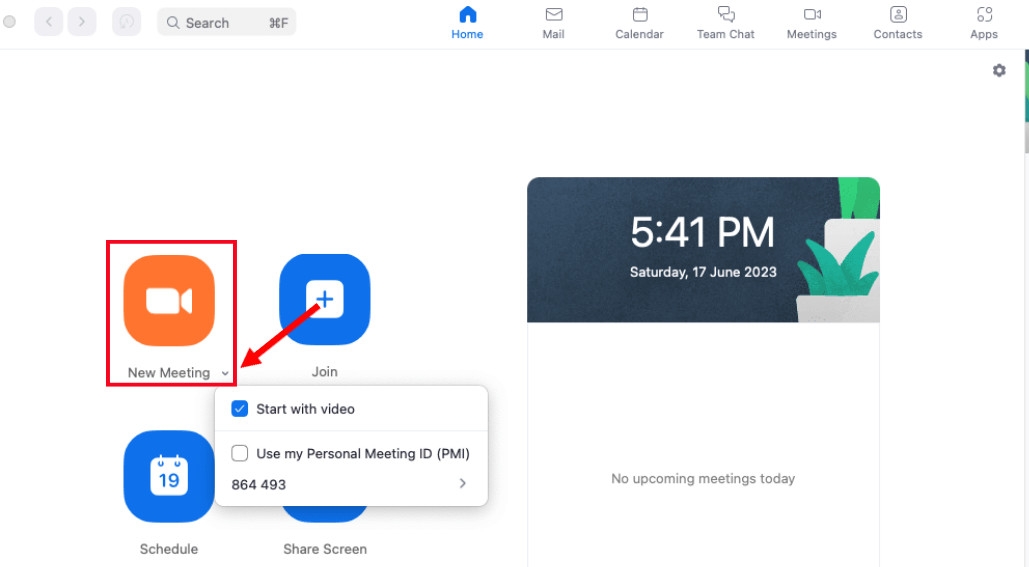The width and height of the screenshot is (1029, 567).
Task: Go to the Home tab
Action: coord(467,23)
